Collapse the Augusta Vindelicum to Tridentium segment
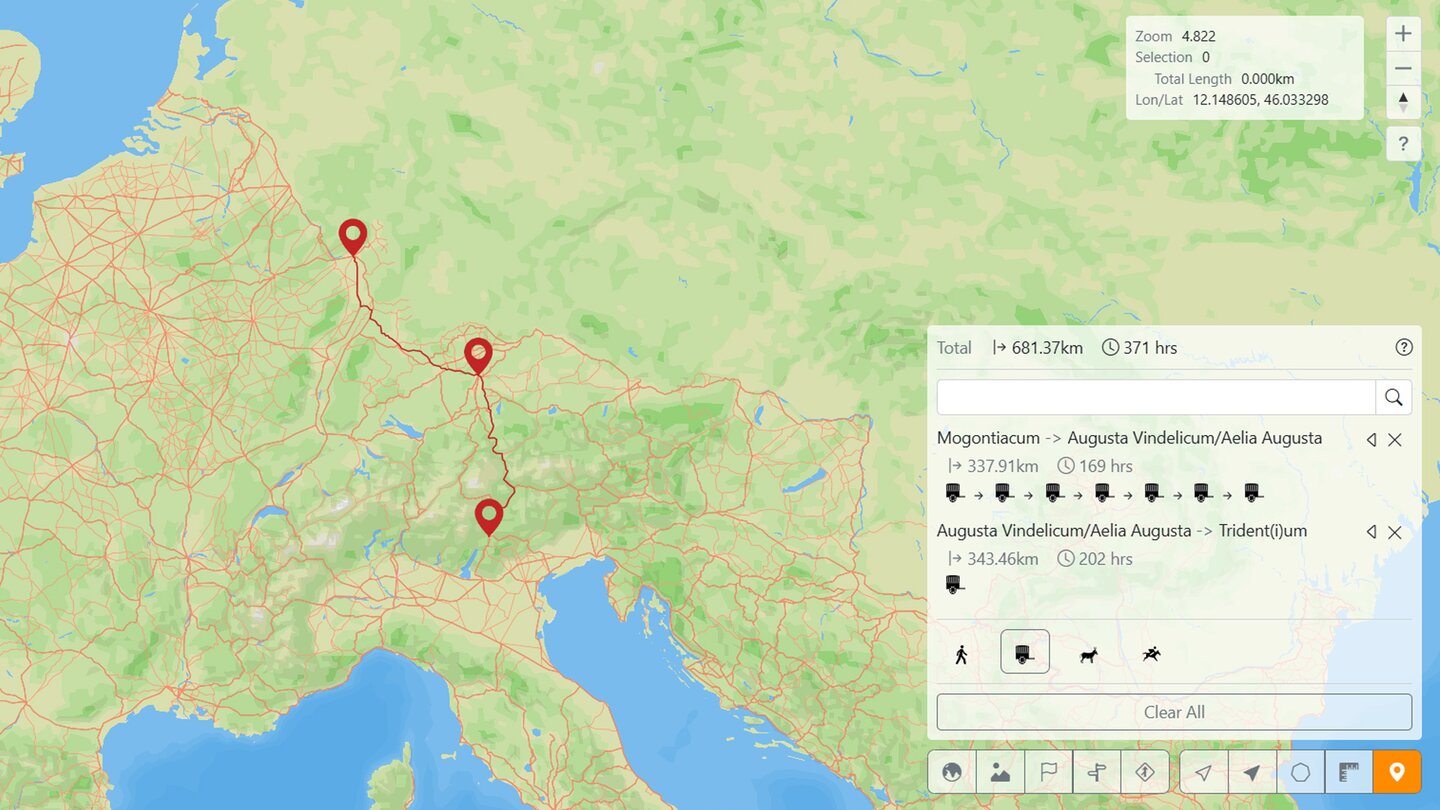This screenshot has width=1440, height=810. click(1371, 532)
